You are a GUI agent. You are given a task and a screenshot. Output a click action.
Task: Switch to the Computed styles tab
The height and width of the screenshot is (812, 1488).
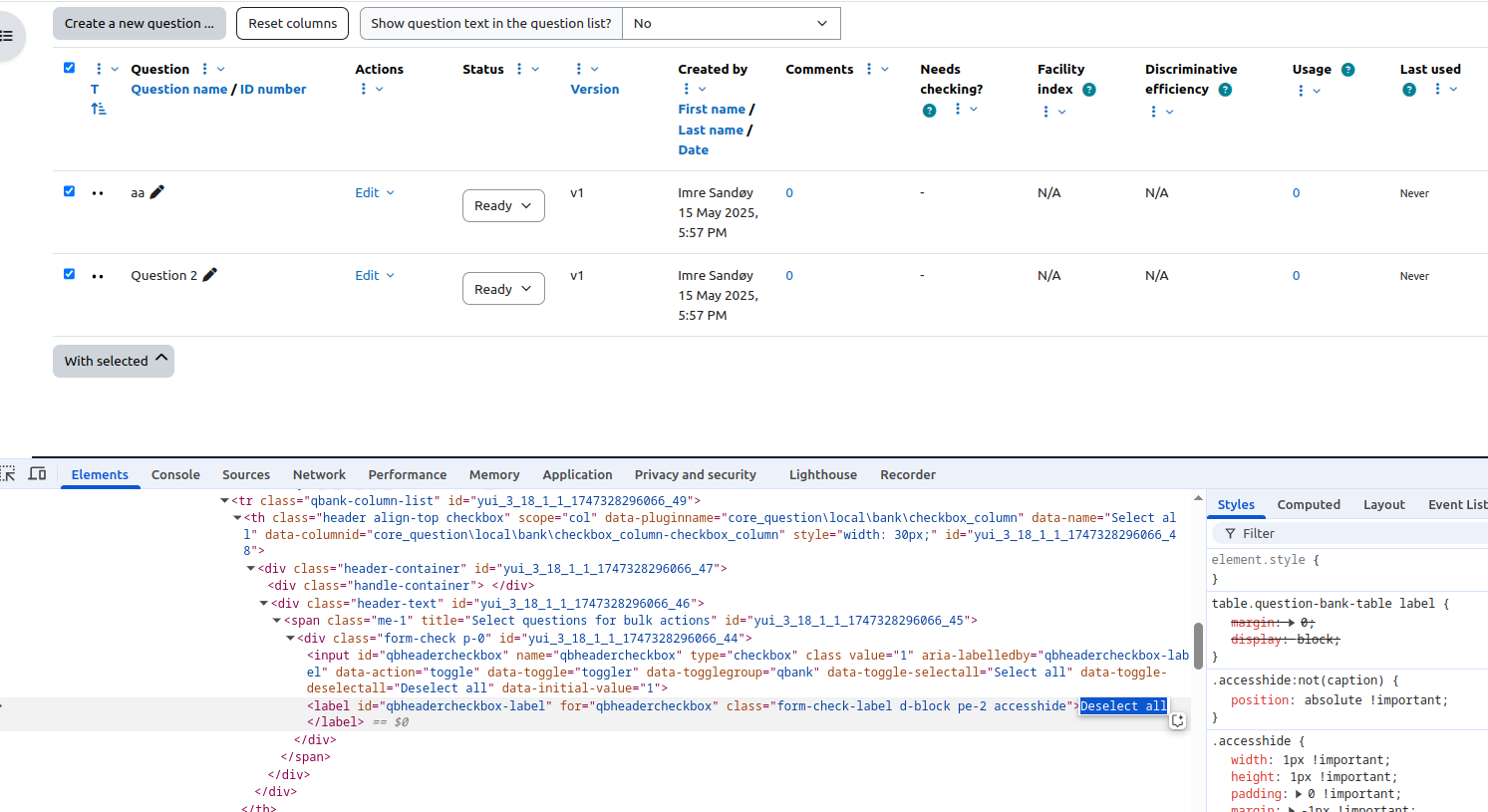(x=1309, y=505)
